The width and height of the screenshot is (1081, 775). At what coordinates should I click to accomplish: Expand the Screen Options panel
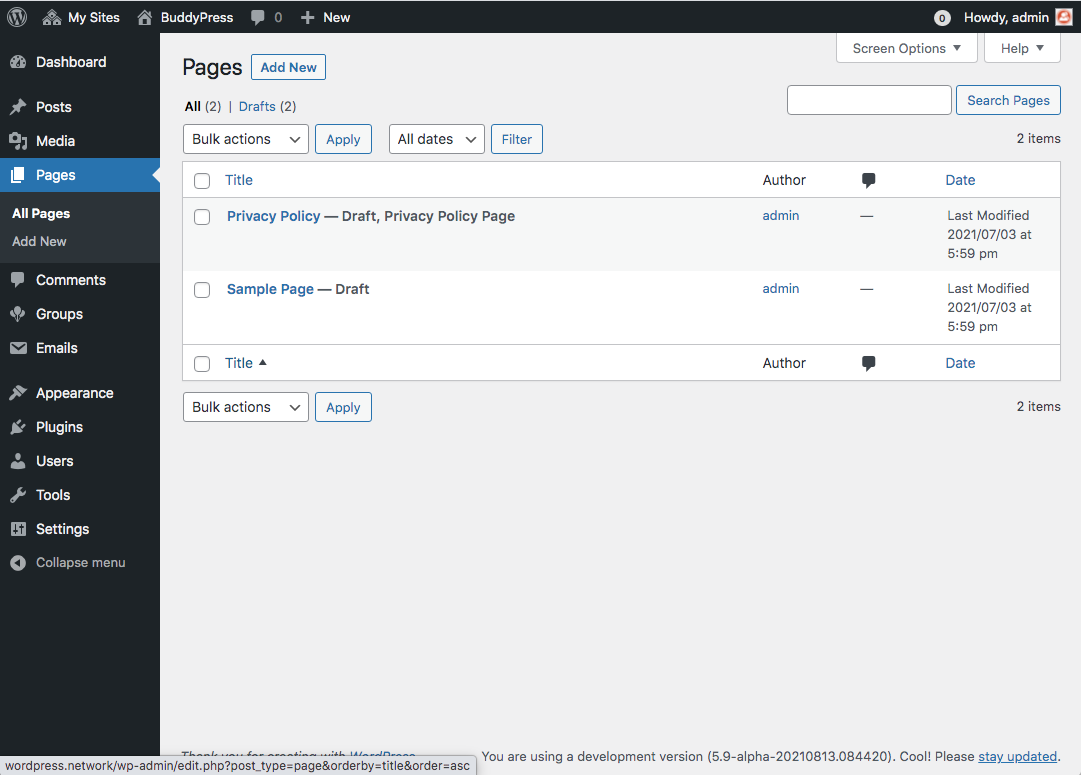(x=906, y=48)
